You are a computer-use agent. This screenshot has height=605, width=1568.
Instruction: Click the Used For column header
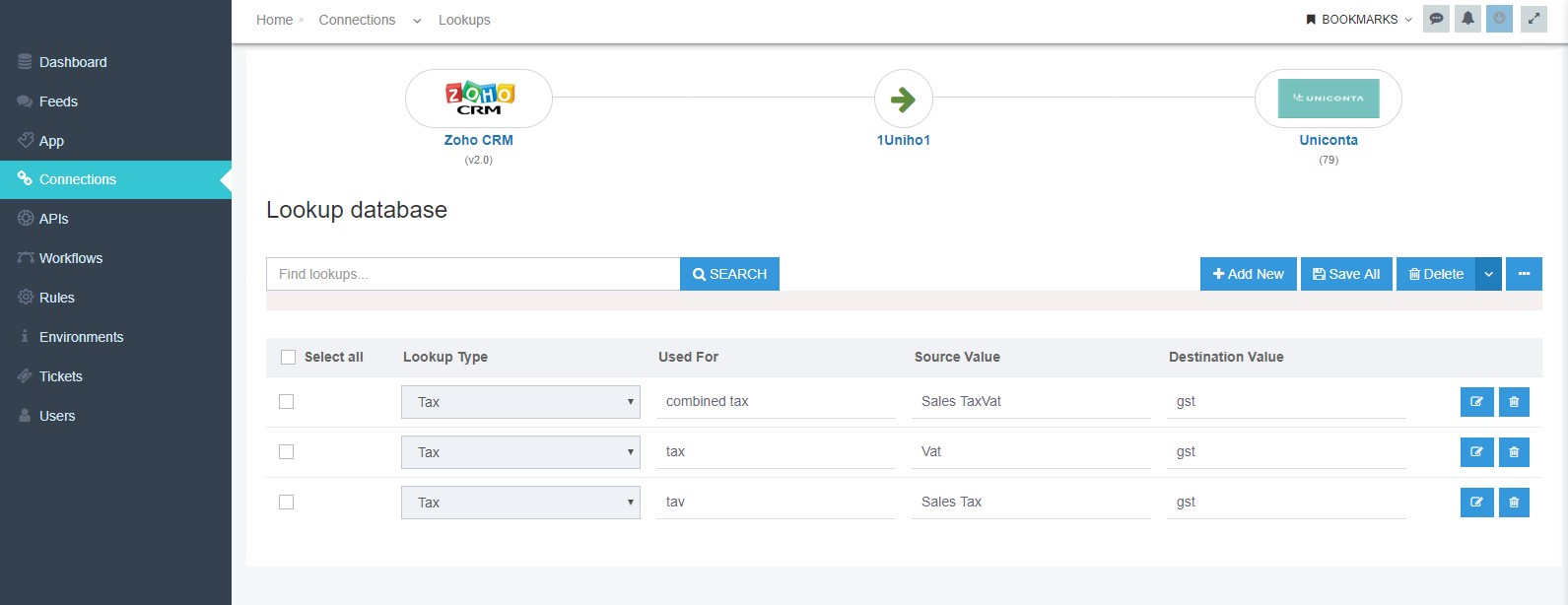click(x=688, y=357)
